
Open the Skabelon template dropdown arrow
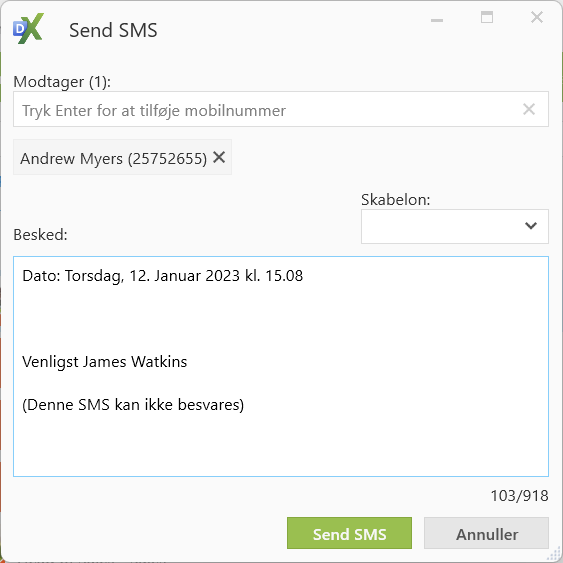531,226
